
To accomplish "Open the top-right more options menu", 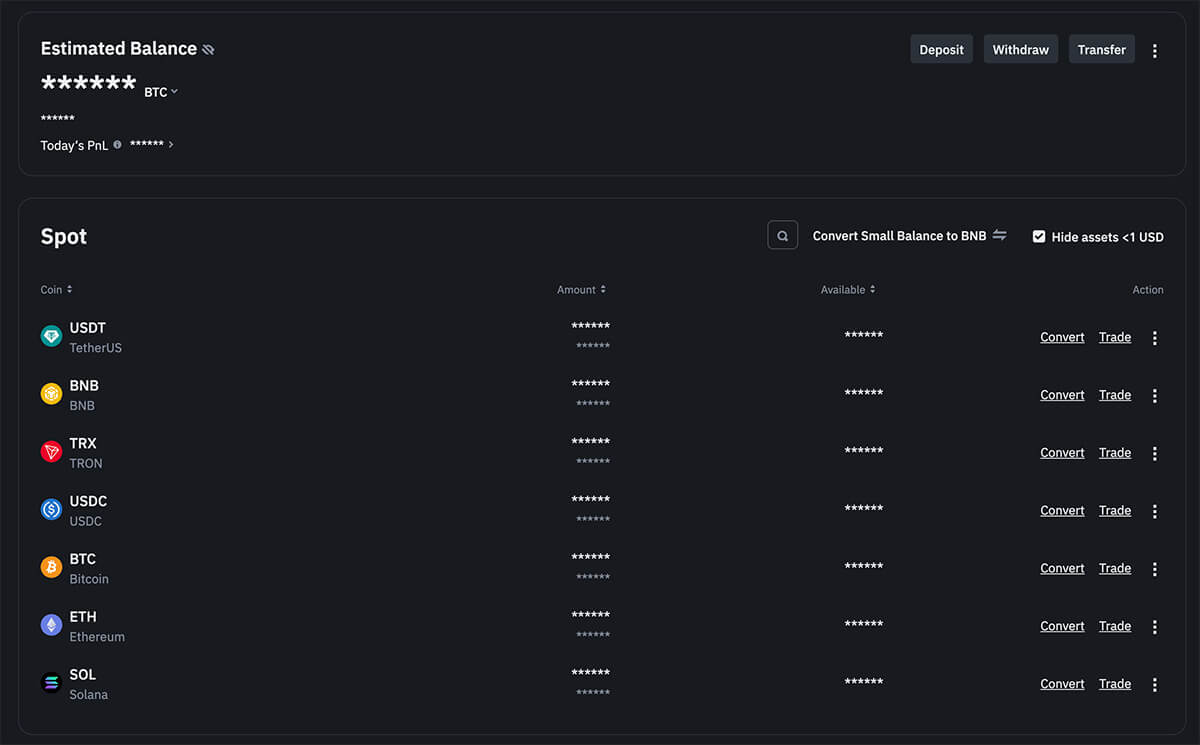I will tap(1155, 49).
